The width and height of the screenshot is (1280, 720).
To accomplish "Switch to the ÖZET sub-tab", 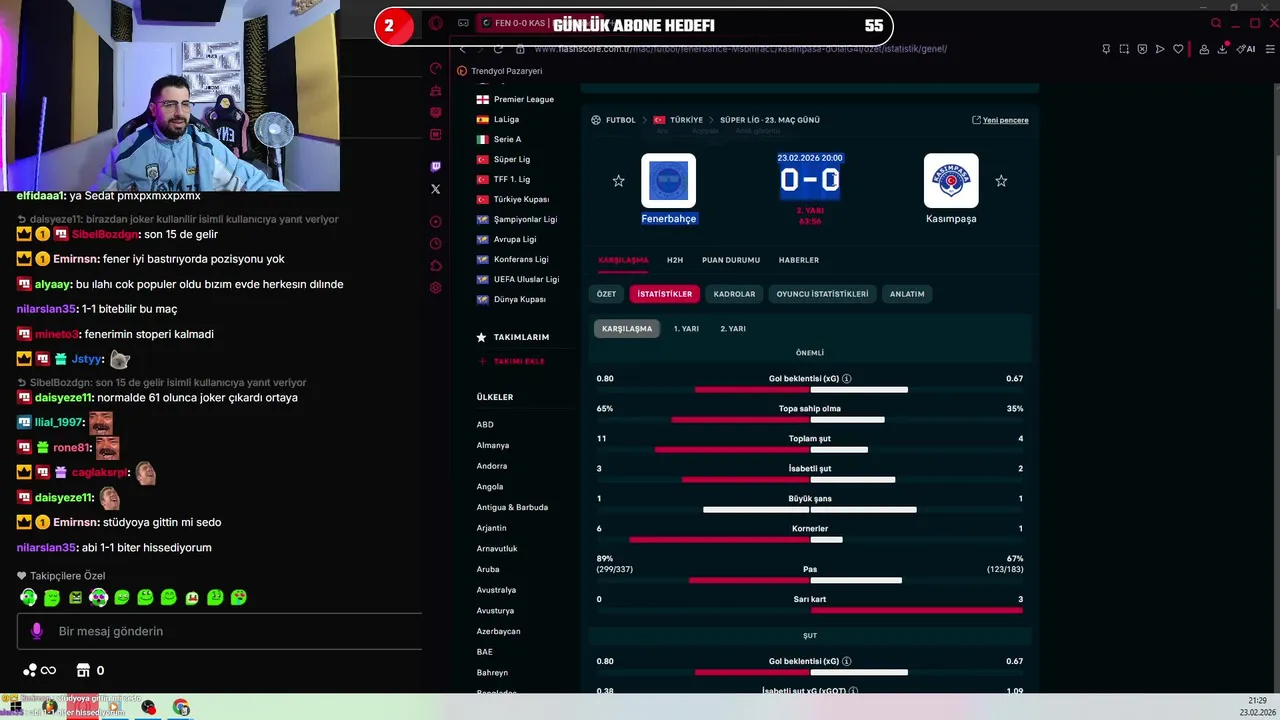I will [x=607, y=294].
